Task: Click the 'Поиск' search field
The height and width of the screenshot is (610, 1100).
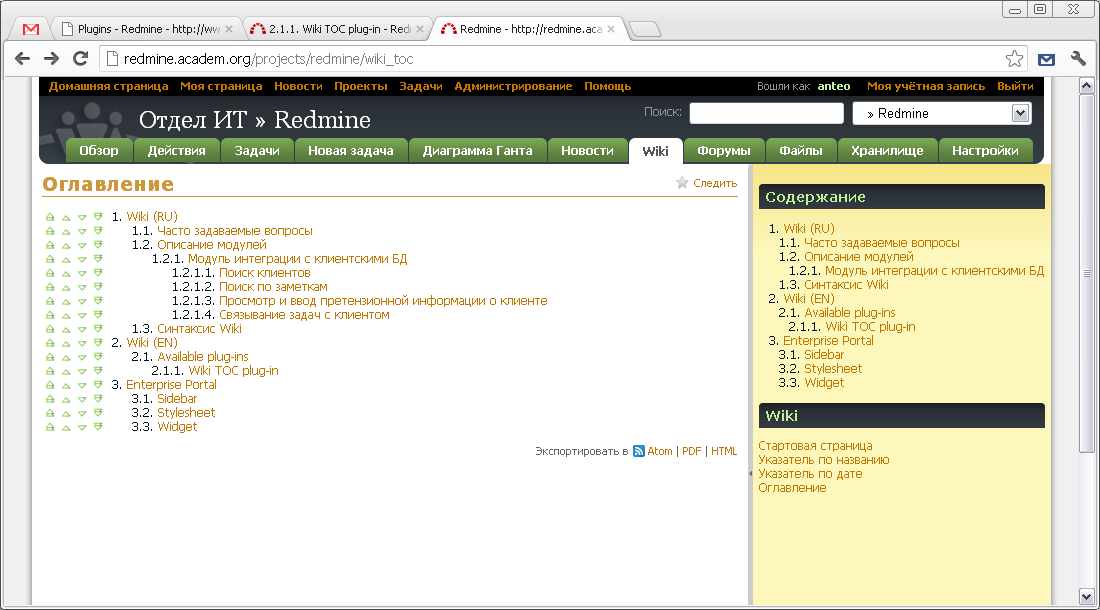Action: (767, 114)
